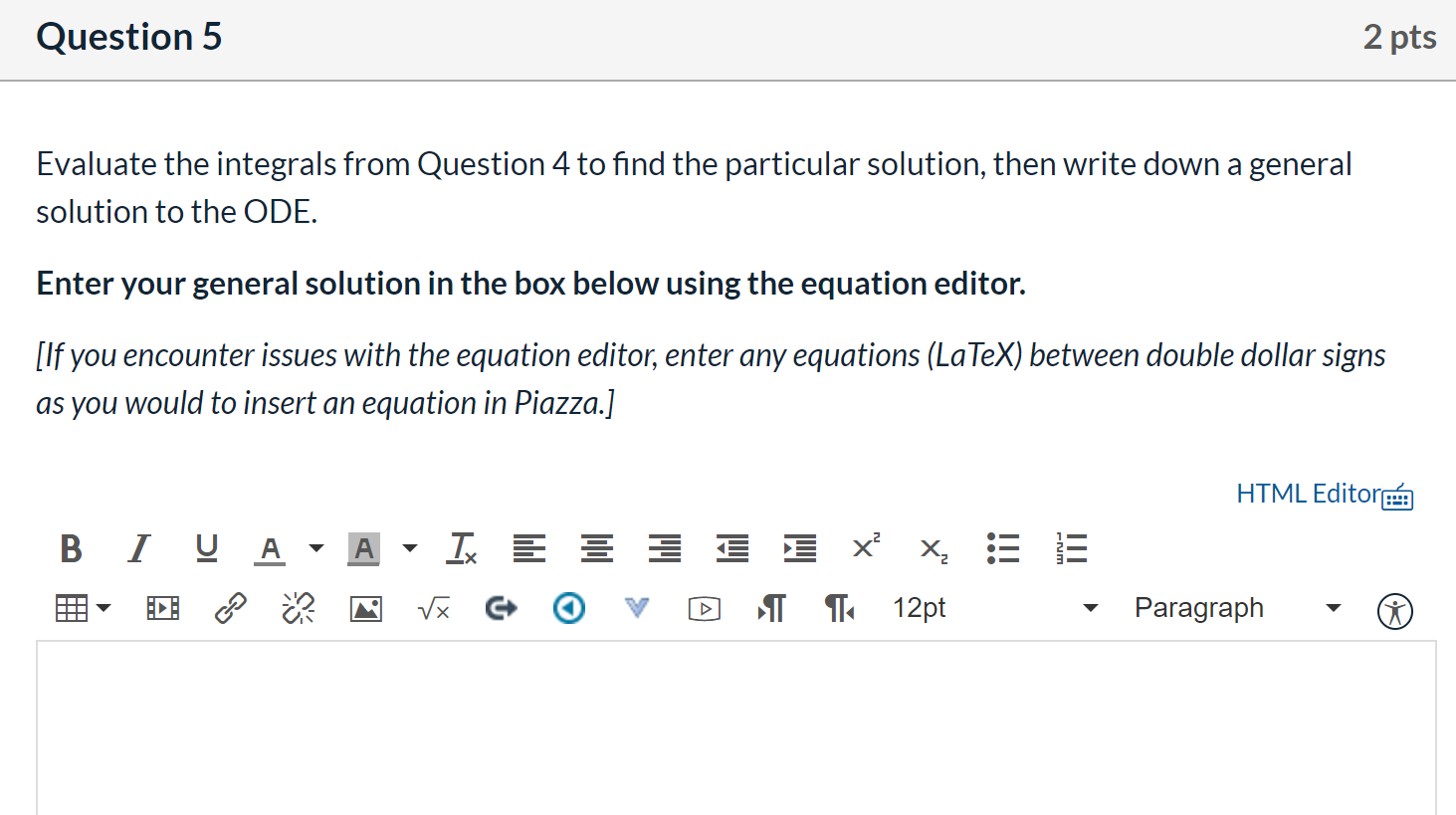Center align the text
Viewport: 1456px width, 815px height.
click(x=596, y=548)
